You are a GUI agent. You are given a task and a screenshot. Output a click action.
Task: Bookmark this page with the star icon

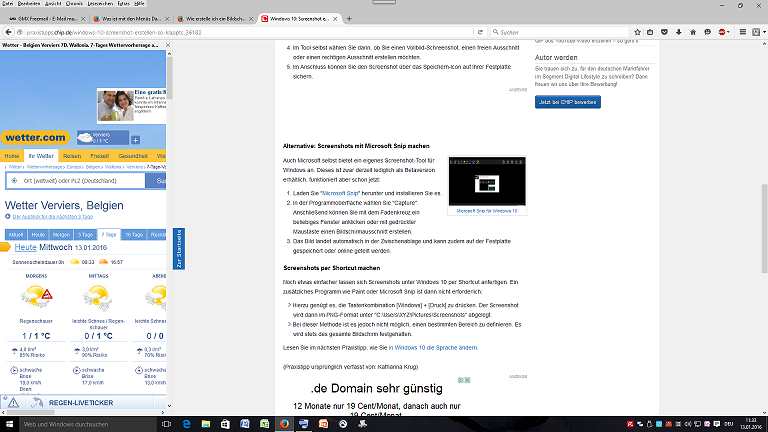click(637, 32)
